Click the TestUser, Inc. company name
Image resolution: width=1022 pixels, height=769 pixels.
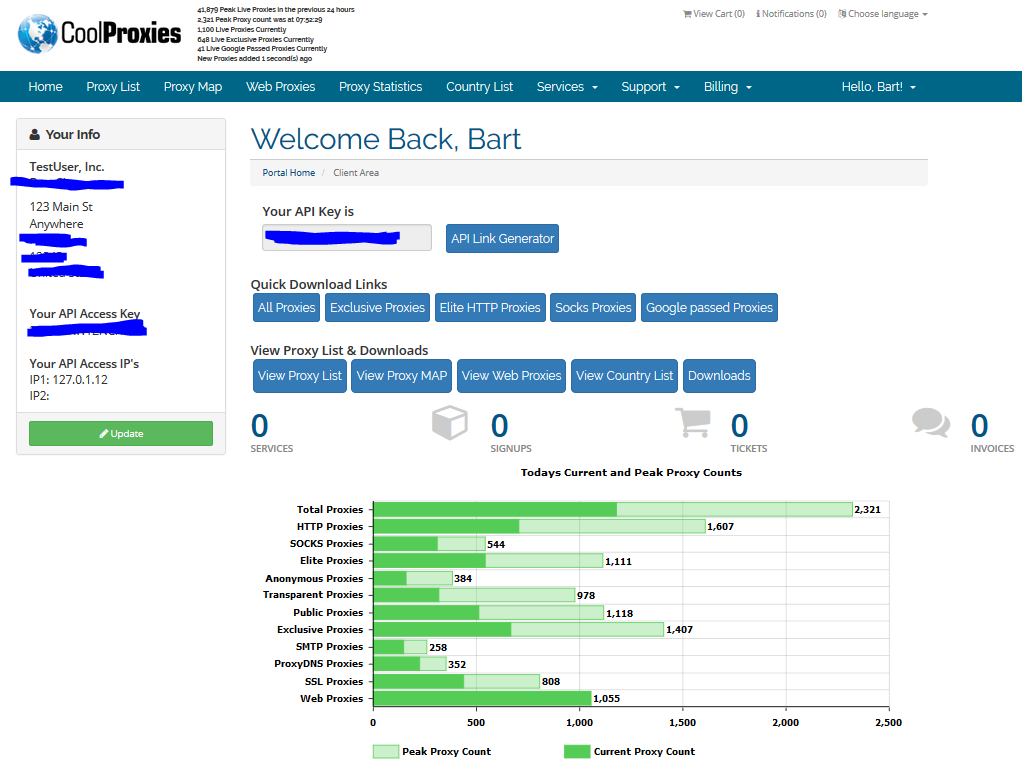(x=66, y=167)
